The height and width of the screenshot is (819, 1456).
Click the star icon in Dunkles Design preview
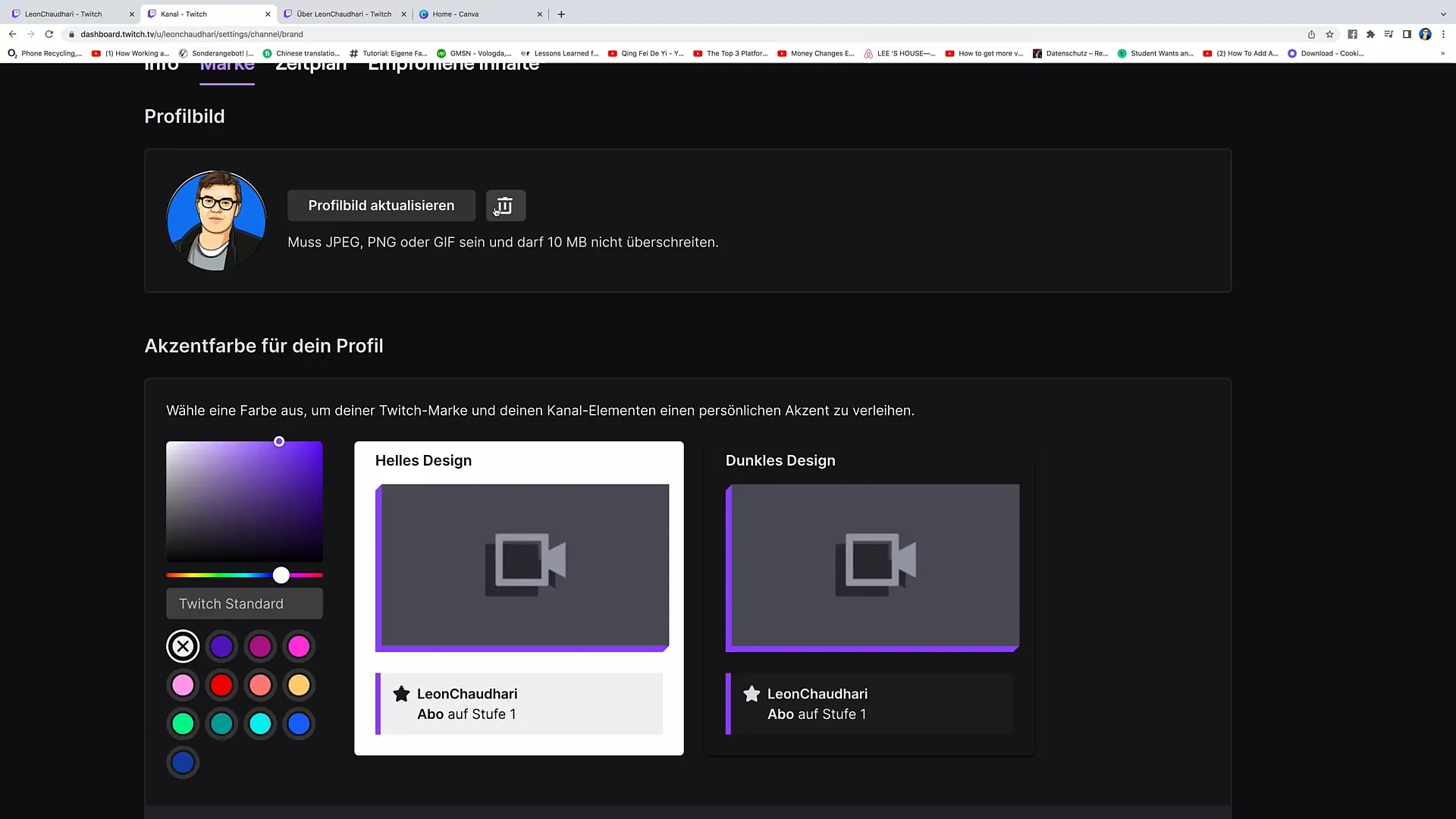point(752,693)
